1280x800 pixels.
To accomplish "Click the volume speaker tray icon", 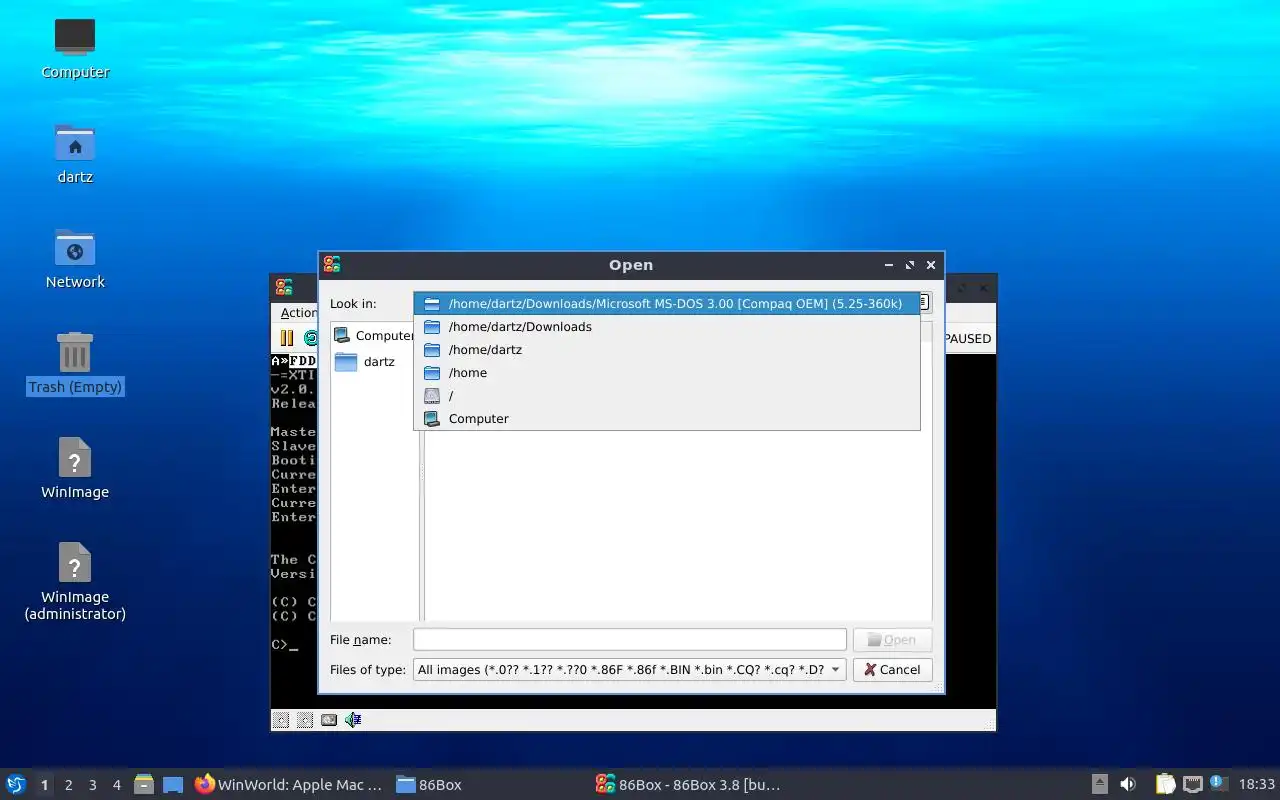I will (1128, 785).
